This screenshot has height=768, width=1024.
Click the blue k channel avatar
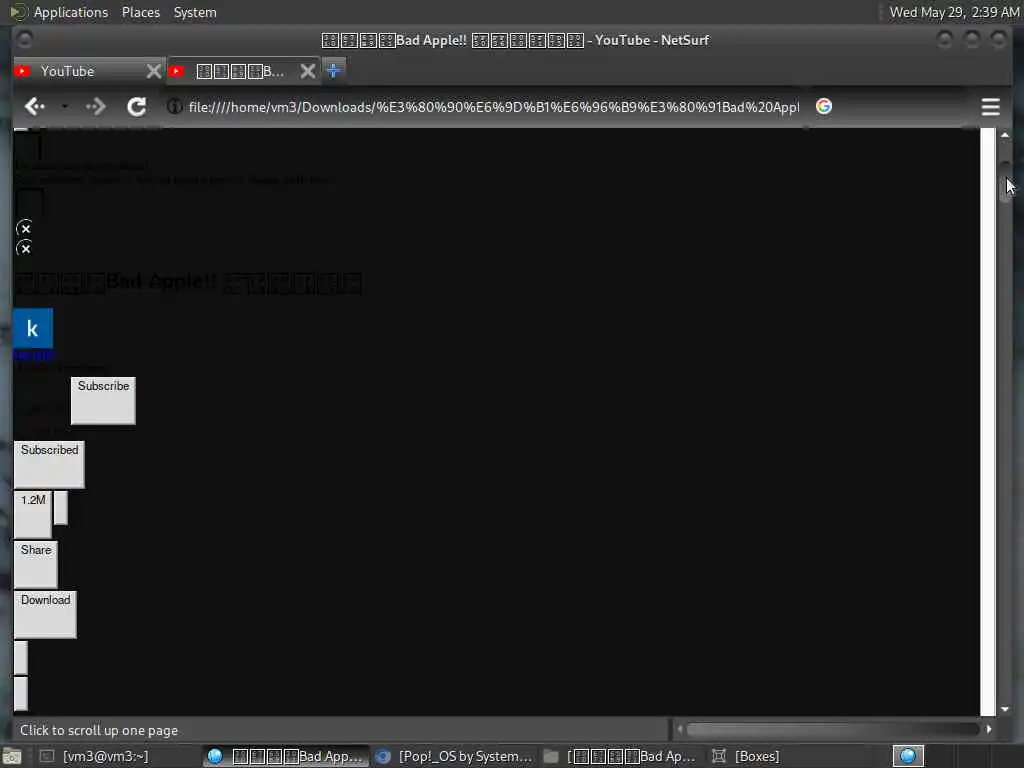[x=33, y=328]
